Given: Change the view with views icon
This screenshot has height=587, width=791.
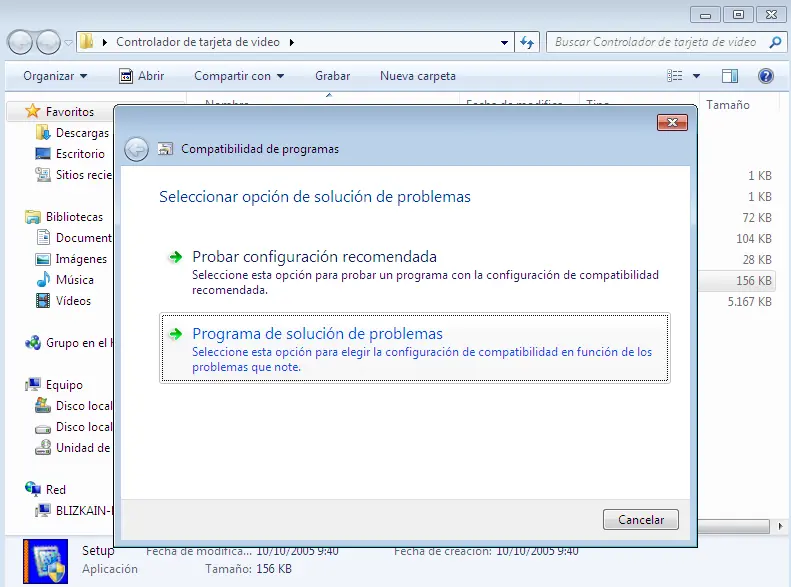Looking at the screenshot, I should [x=674, y=76].
